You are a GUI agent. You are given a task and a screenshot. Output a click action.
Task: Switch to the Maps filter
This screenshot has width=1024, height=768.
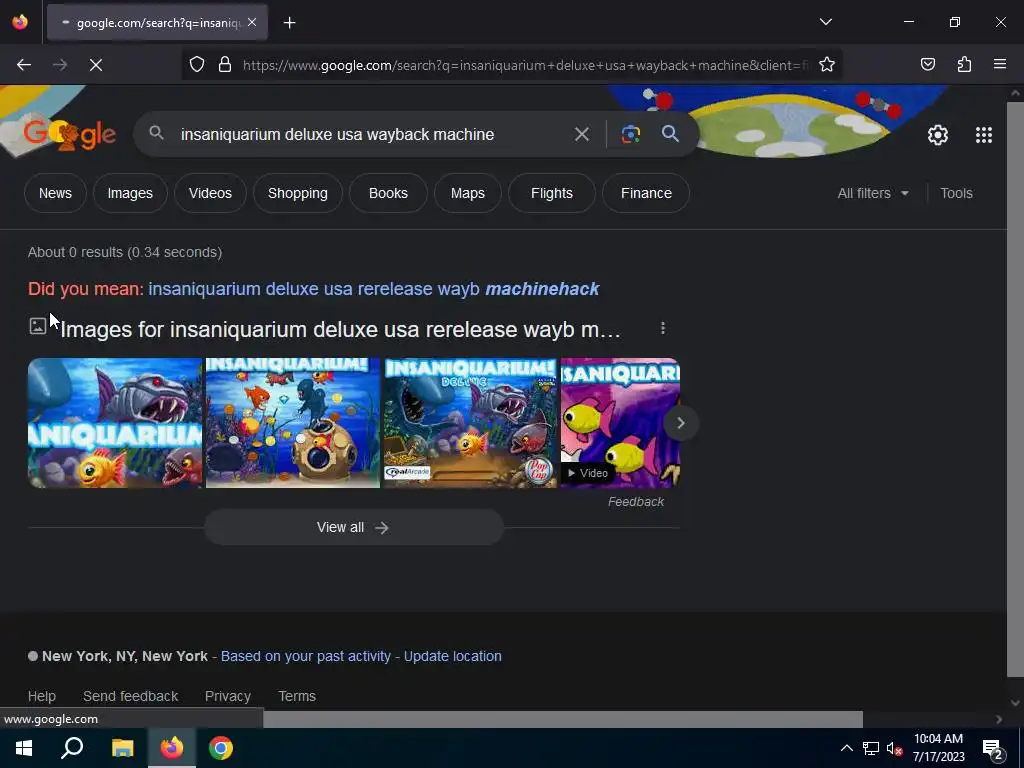[x=468, y=193]
